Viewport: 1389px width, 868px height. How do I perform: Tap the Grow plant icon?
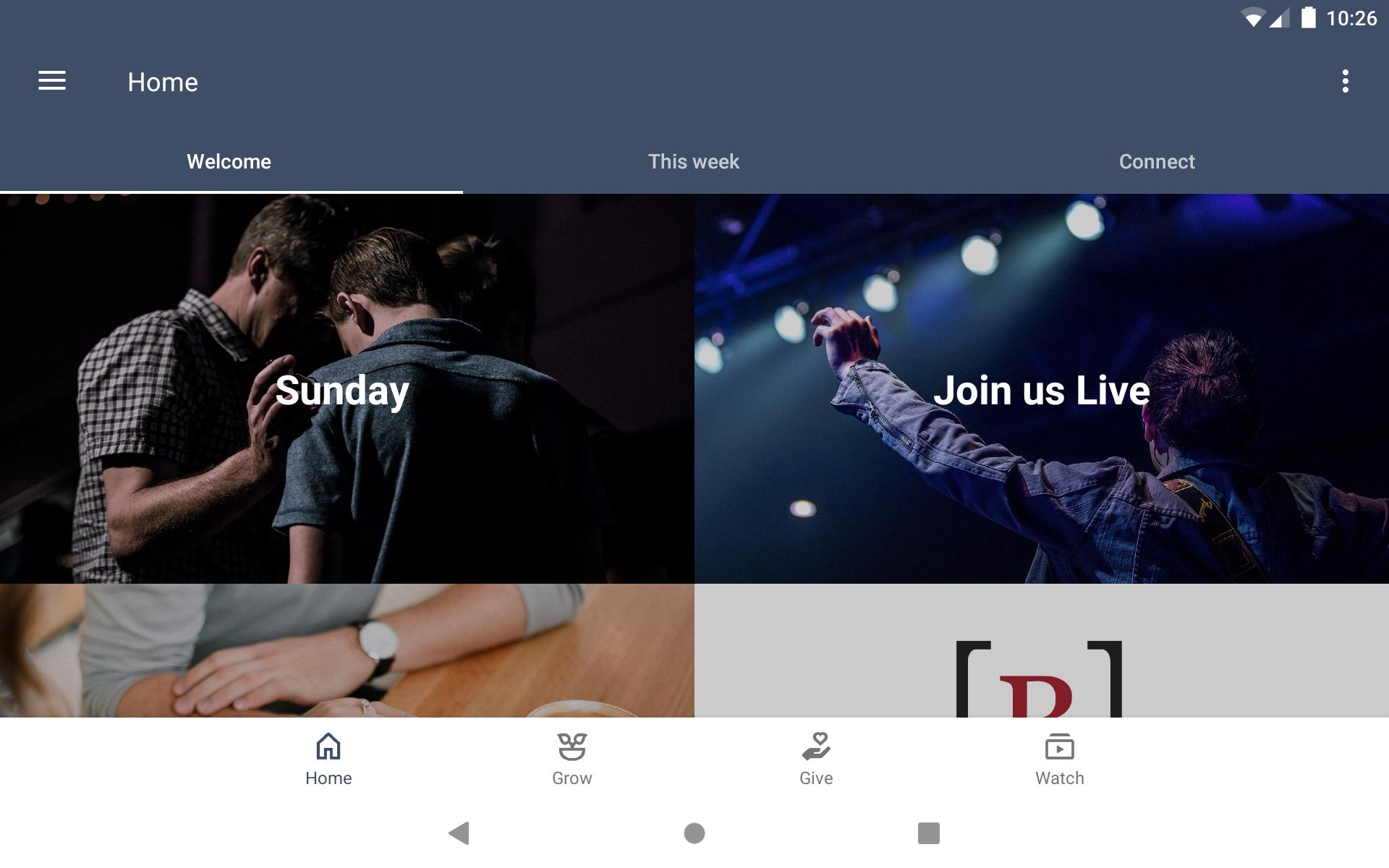click(572, 746)
